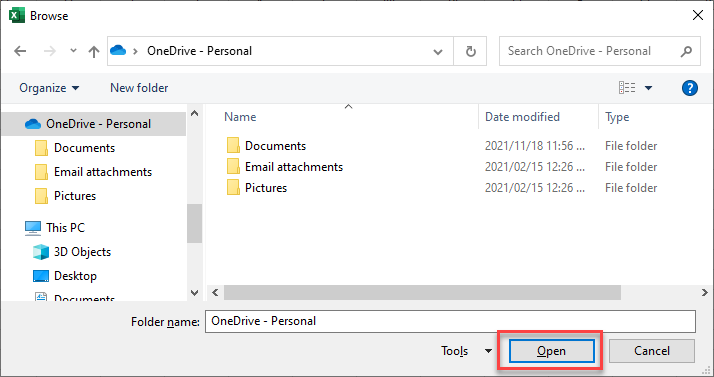714x377 pixels.
Task: Click the horizontal scrollbar right arrow
Action: (x=704, y=292)
